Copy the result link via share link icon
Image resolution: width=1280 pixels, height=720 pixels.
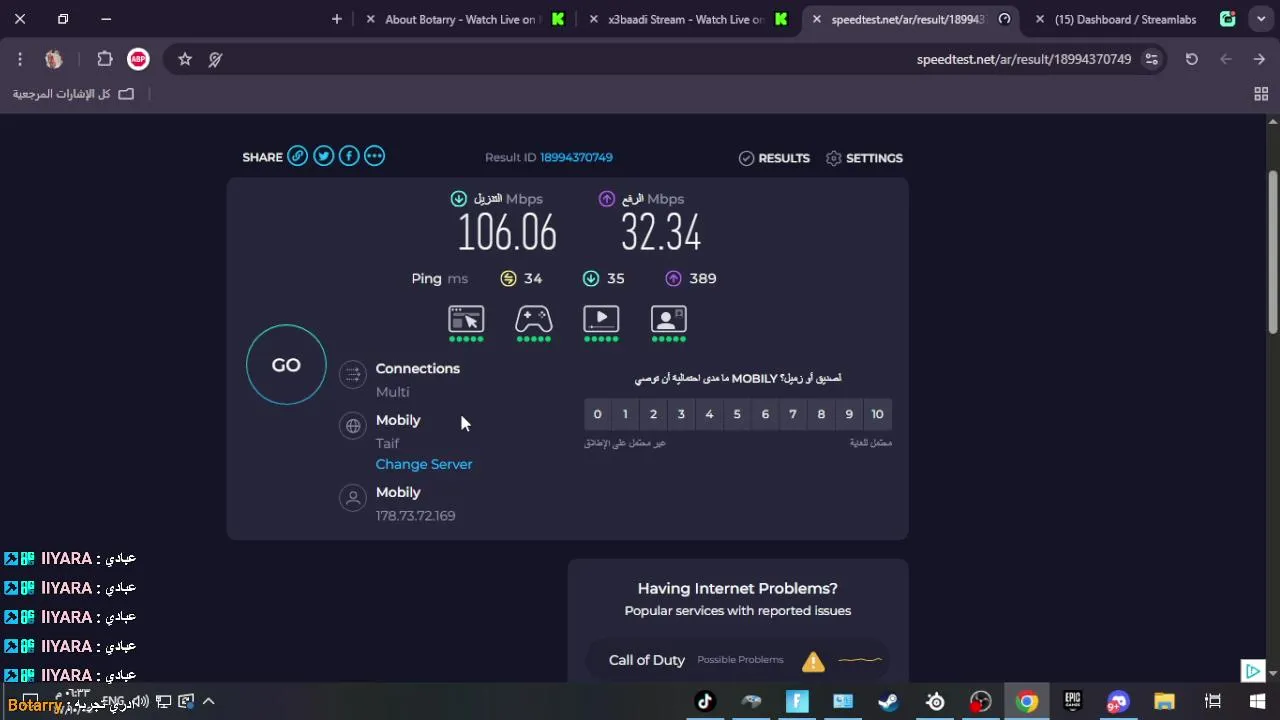(297, 156)
